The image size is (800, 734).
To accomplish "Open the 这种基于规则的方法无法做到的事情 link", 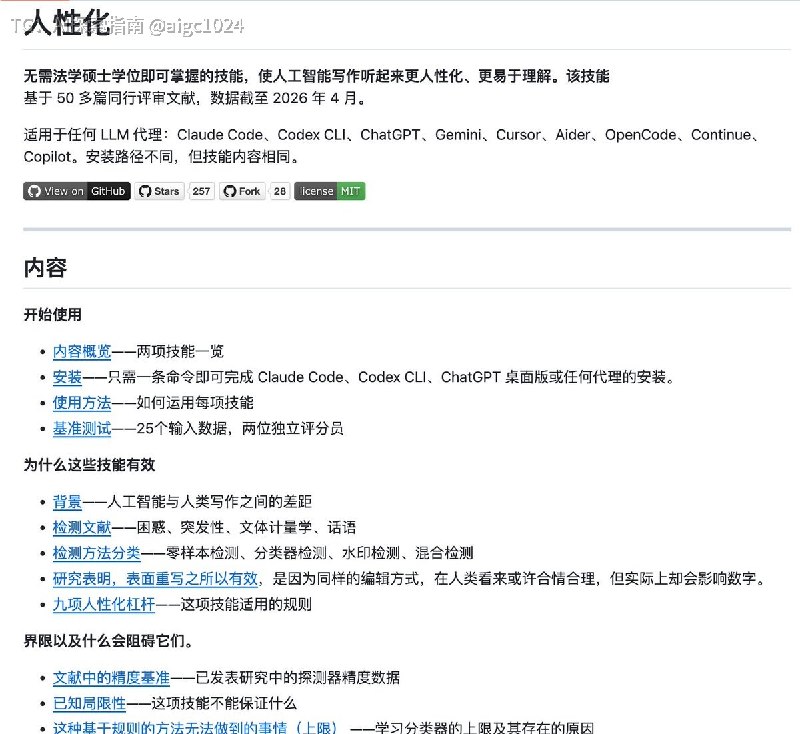I will (194, 727).
